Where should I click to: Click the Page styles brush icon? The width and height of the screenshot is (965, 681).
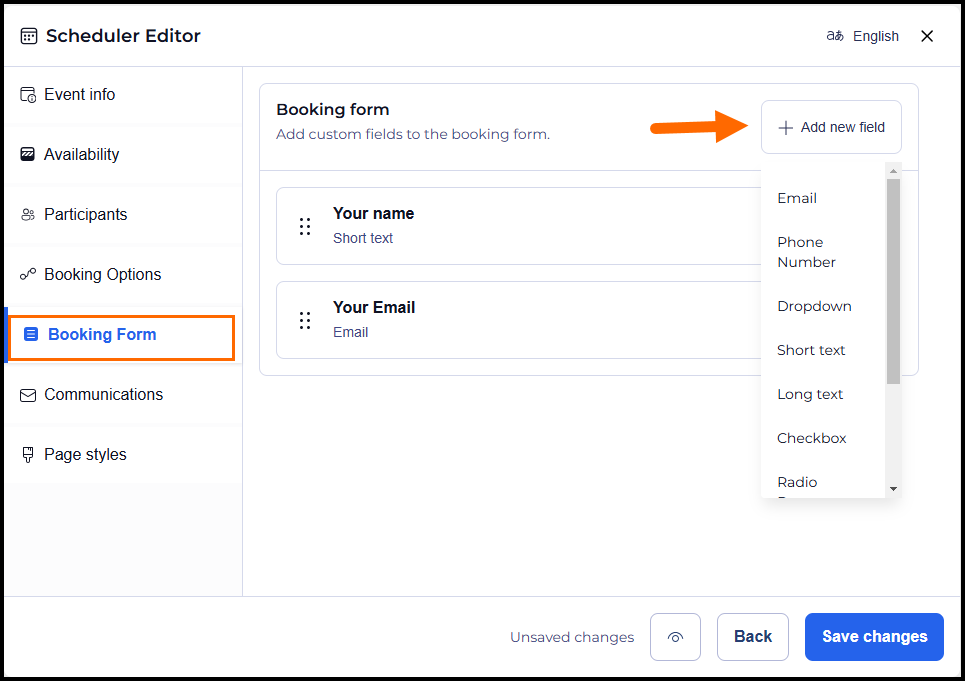point(28,455)
